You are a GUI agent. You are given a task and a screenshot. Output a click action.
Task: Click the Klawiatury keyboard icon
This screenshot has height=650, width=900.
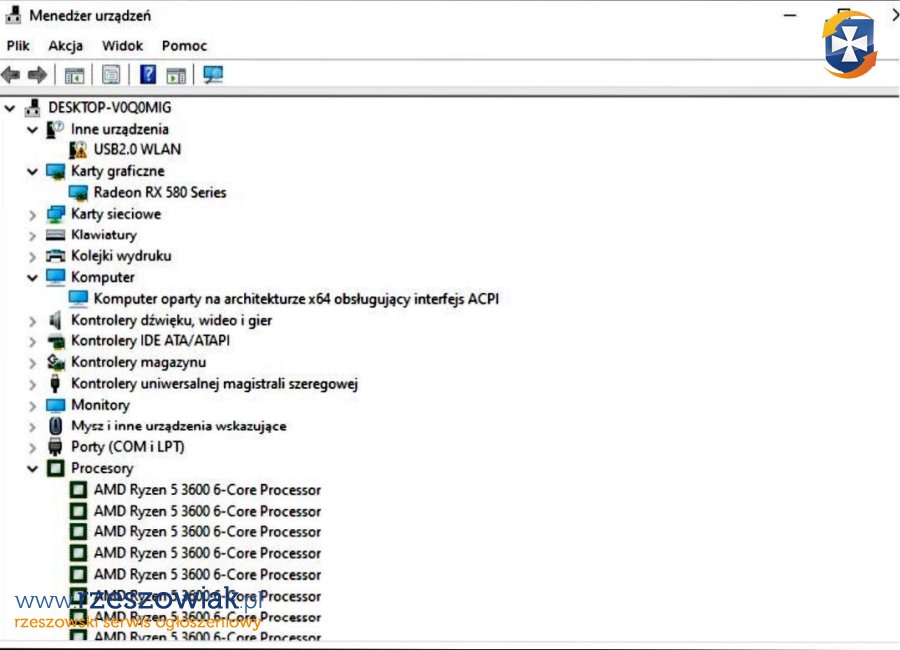(56, 235)
